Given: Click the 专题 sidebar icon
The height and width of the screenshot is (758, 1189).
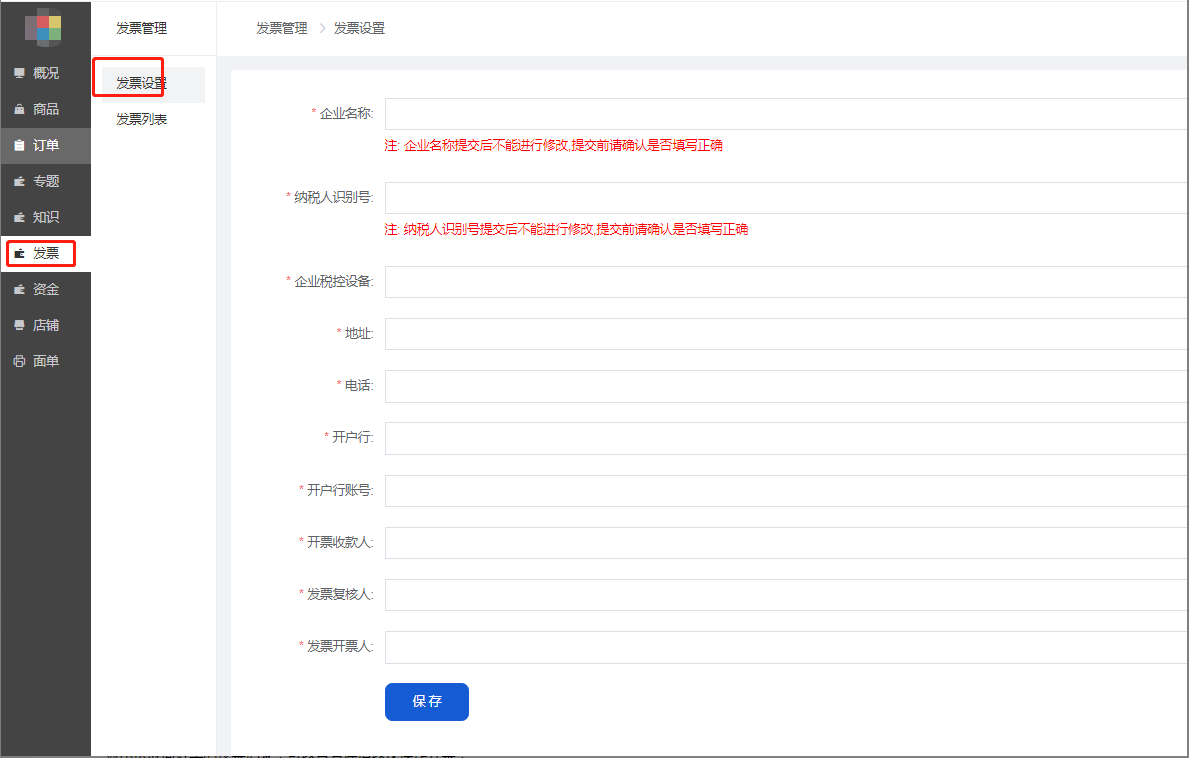Looking at the screenshot, I should point(19,181).
